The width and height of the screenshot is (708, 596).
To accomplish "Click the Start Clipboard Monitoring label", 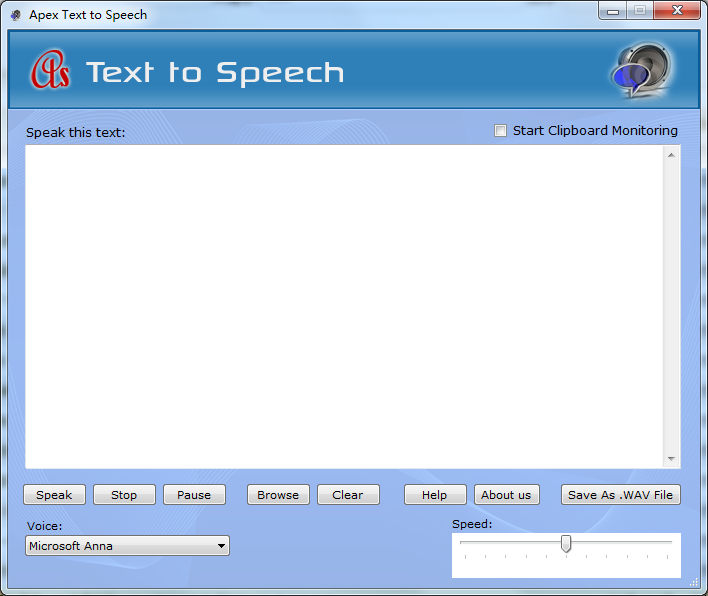I will click(x=595, y=130).
